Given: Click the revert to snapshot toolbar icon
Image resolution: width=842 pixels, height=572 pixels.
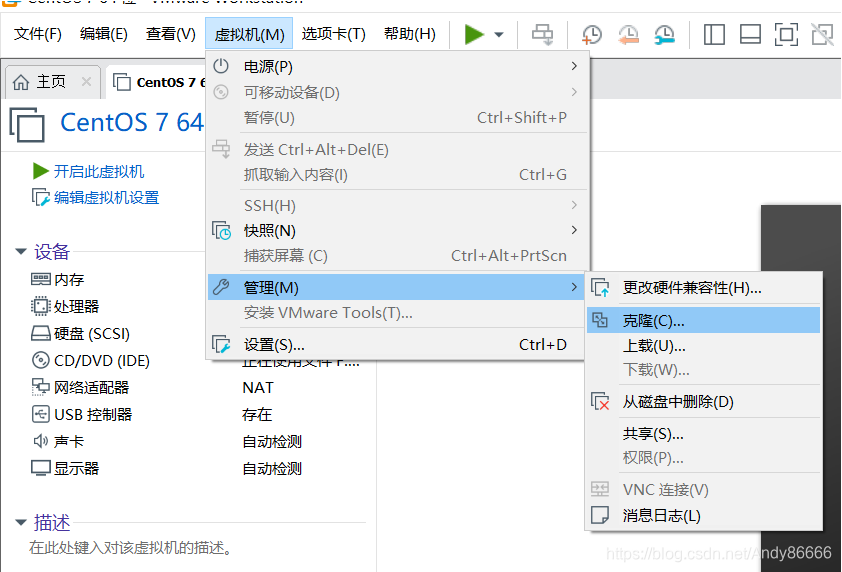Looking at the screenshot, I should point(628,35).
